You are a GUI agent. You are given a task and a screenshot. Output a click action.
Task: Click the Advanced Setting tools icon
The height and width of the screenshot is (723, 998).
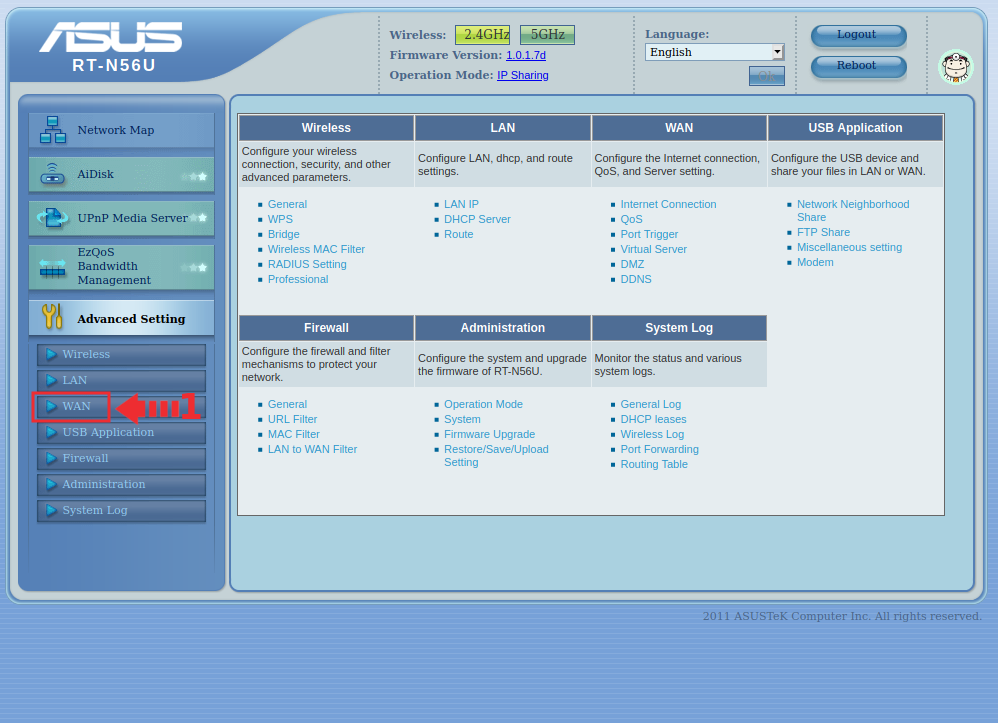point(52,318)
